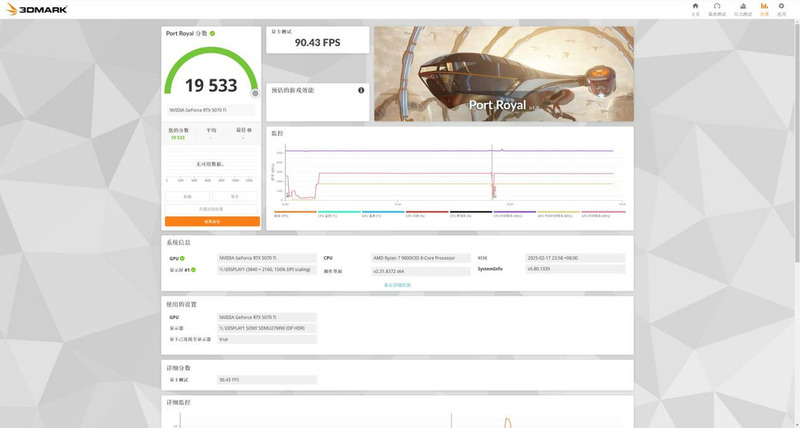Click GPU value field in system info section

pos(267,258)
